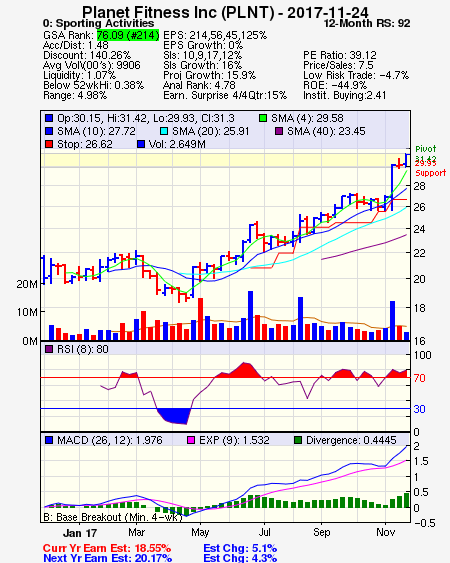This screenshot has height=563, width=450.
Task: Click the 'Curr Yr Earn Est: 18.55%' text
Action: tap(107, 548)
